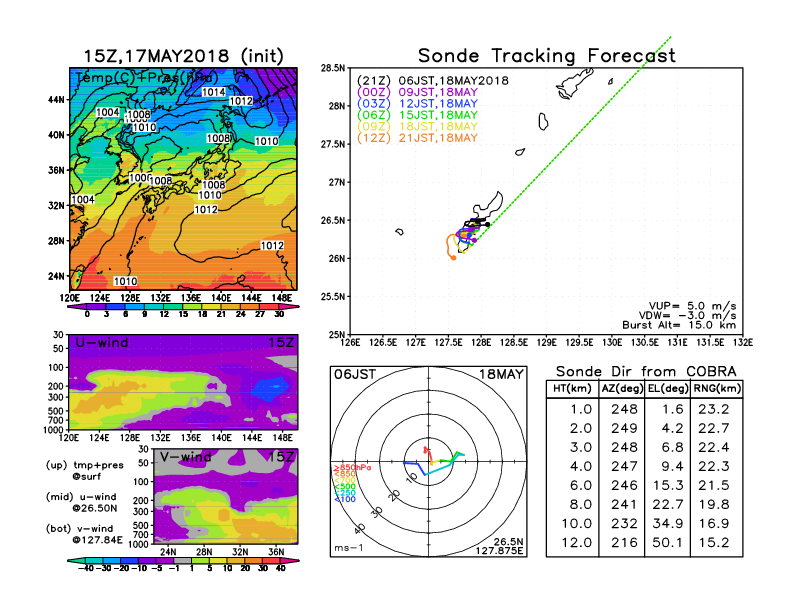Click the green dashed COBRA direction line

coord(573,138)
